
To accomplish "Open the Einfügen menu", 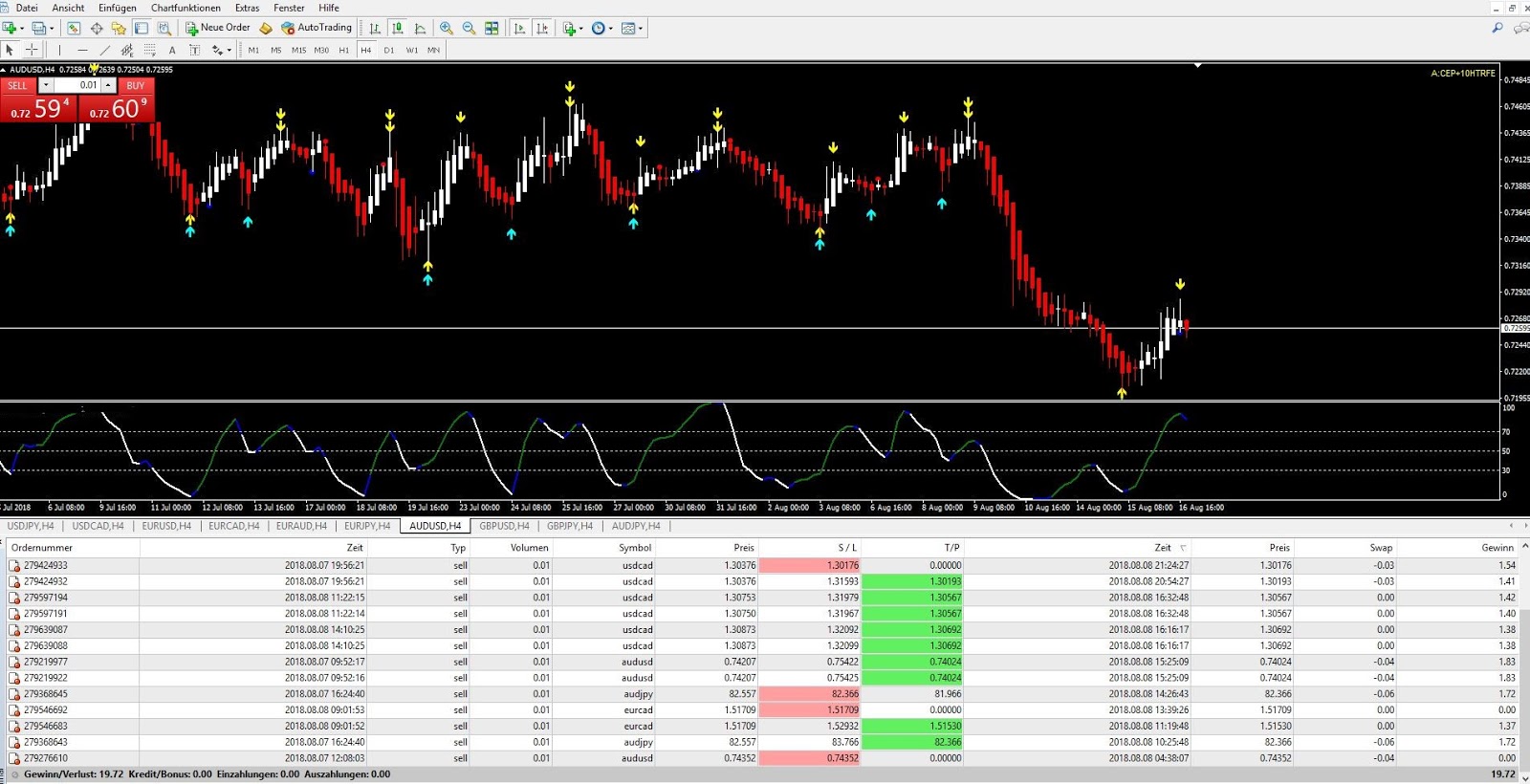I will coord(118,8).
